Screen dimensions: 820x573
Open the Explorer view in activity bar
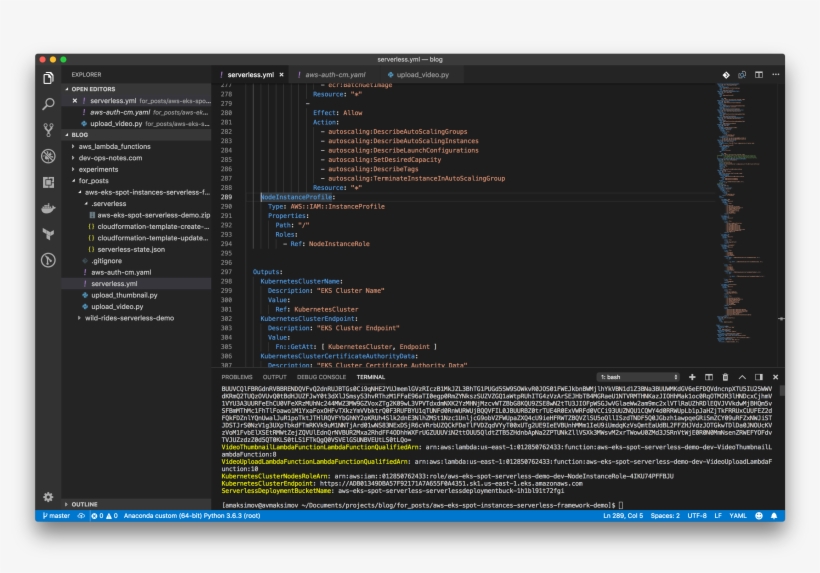[48, 78]
